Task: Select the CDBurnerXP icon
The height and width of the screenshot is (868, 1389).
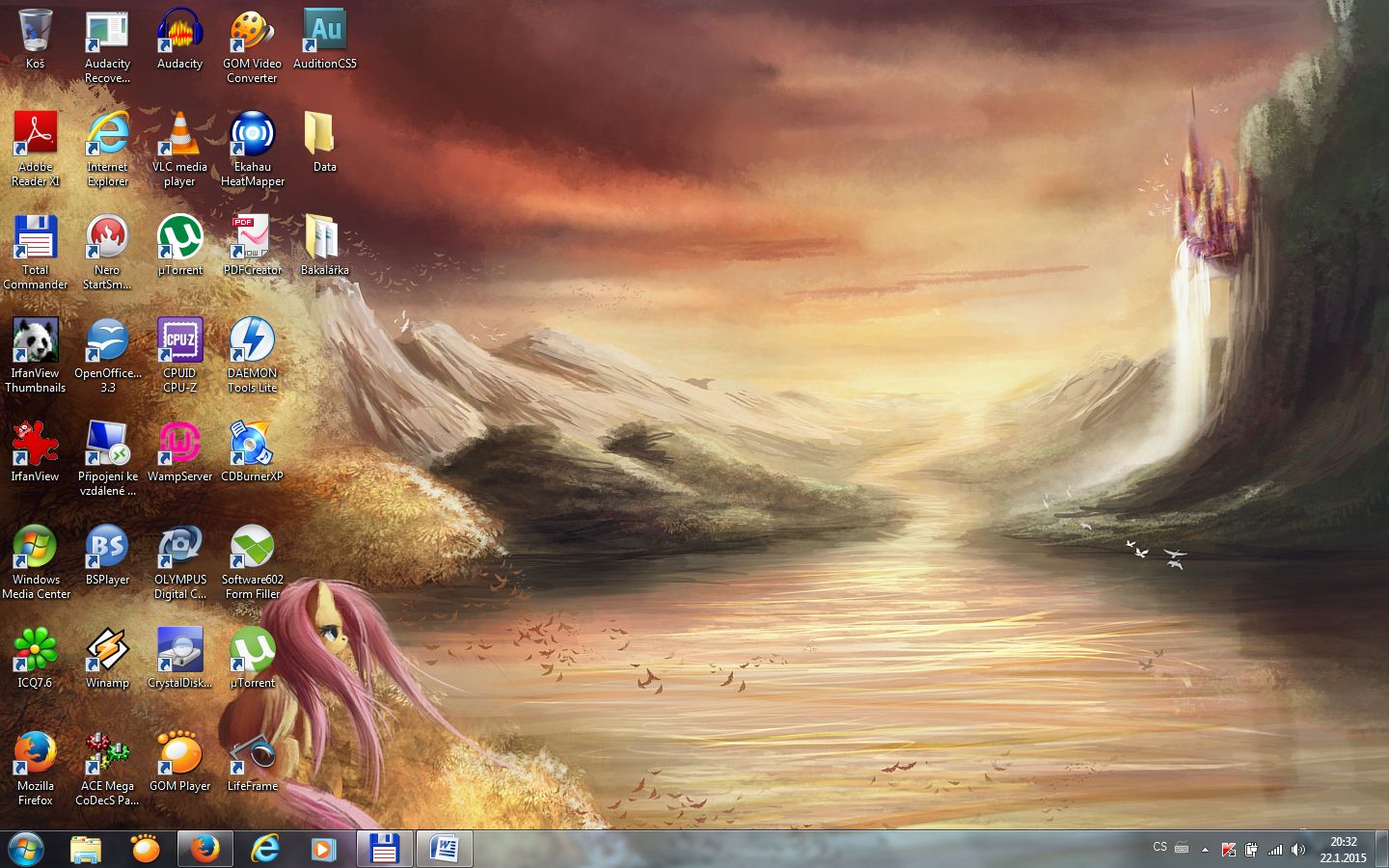Action: click(252, 452)
